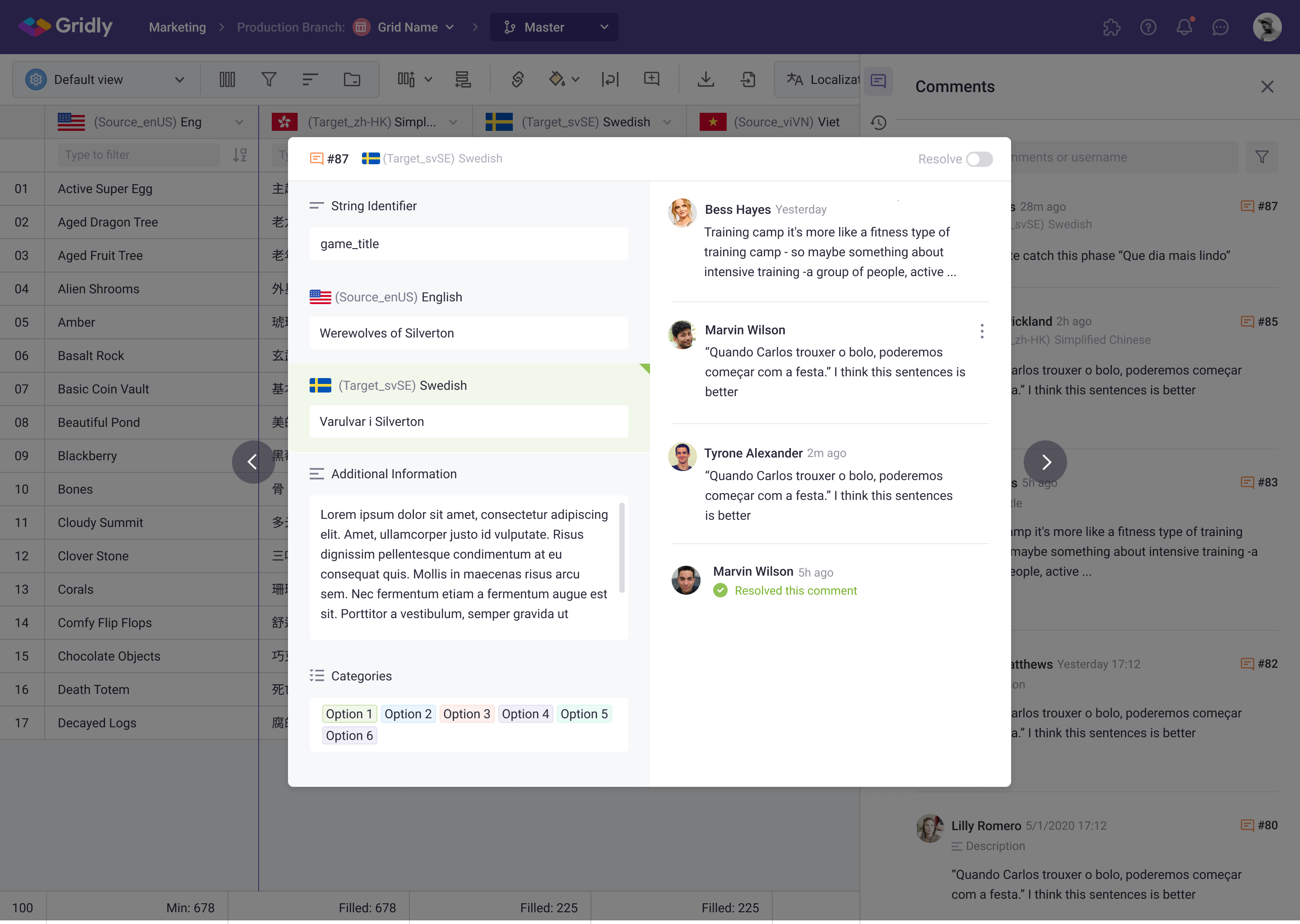Click the Marketing breadcrumb
Screen dimensions: 1300x924
[177, 27]
